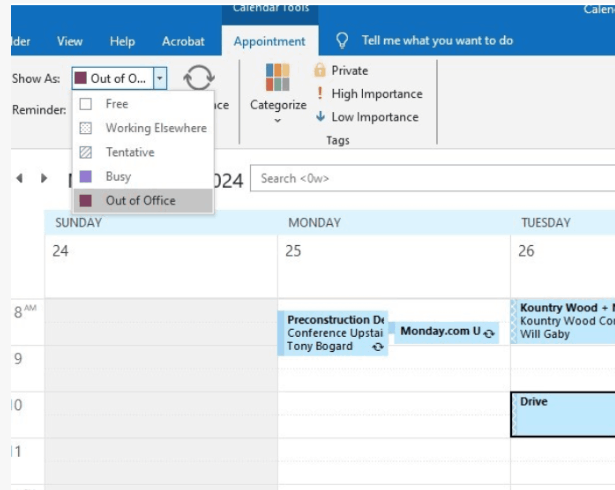615x490 pixels.
Task: Click the Recurrence circular arrows icon
Action: tap(199, 78)
